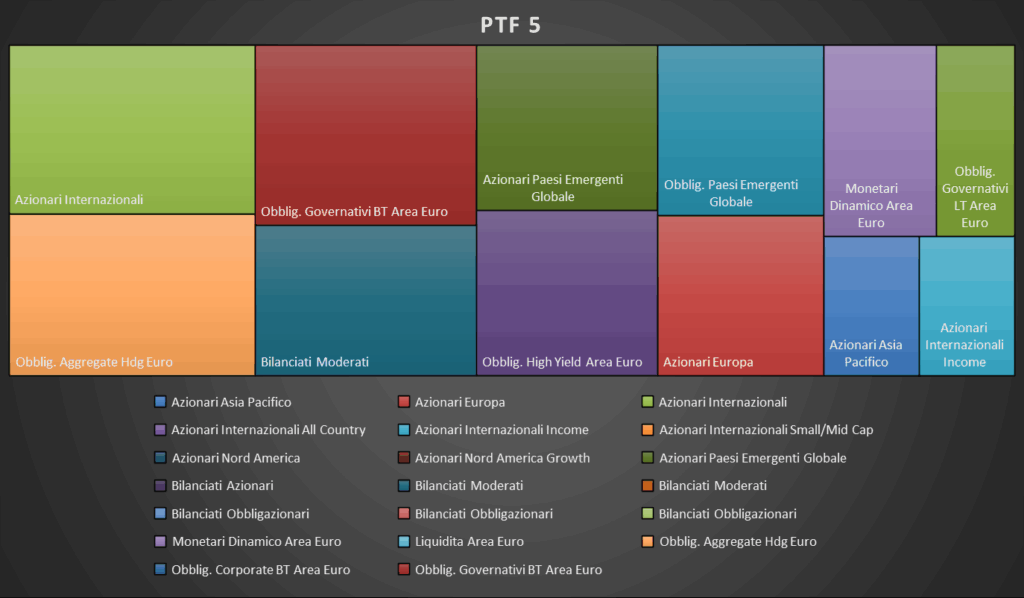Click the PTF 5 chart title
The width and height of the screenshot is (1024, 598).
point(511,25)
